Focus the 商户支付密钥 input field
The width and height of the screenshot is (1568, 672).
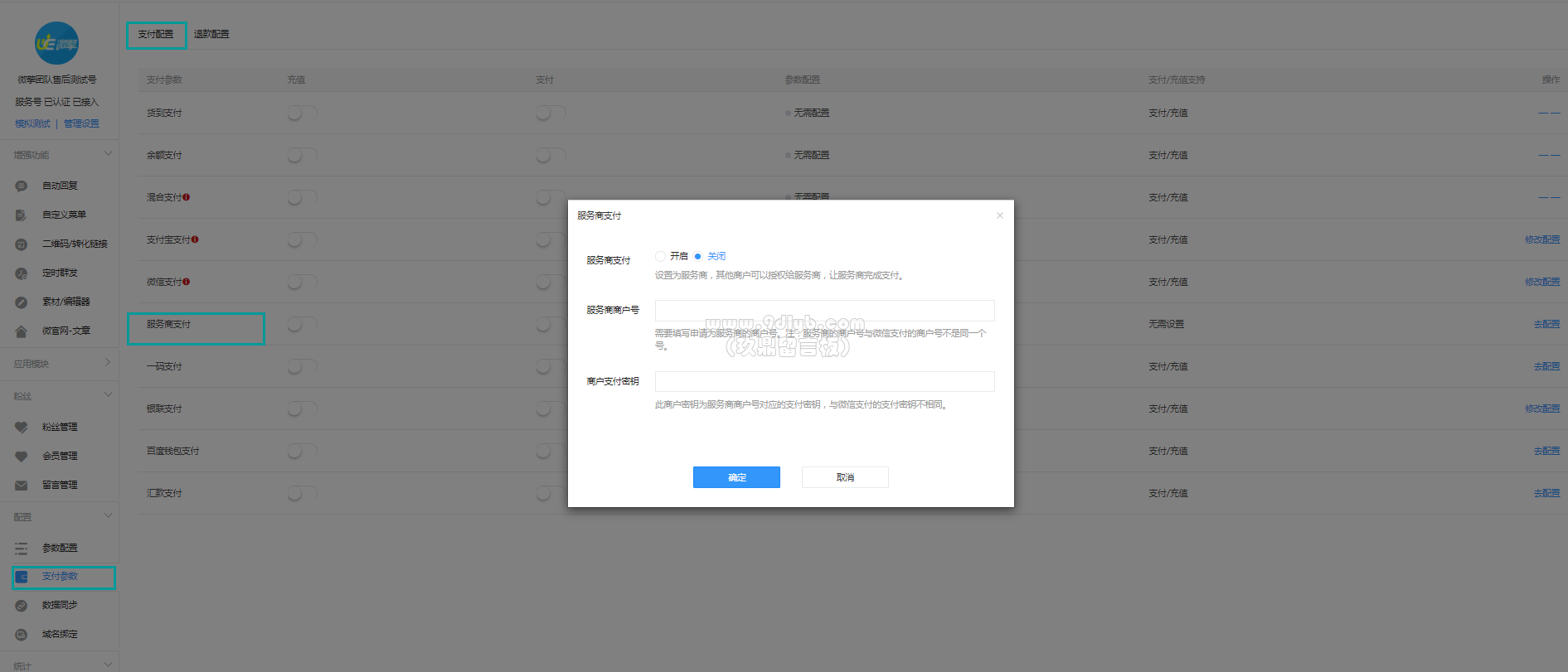tap(824, 382)
